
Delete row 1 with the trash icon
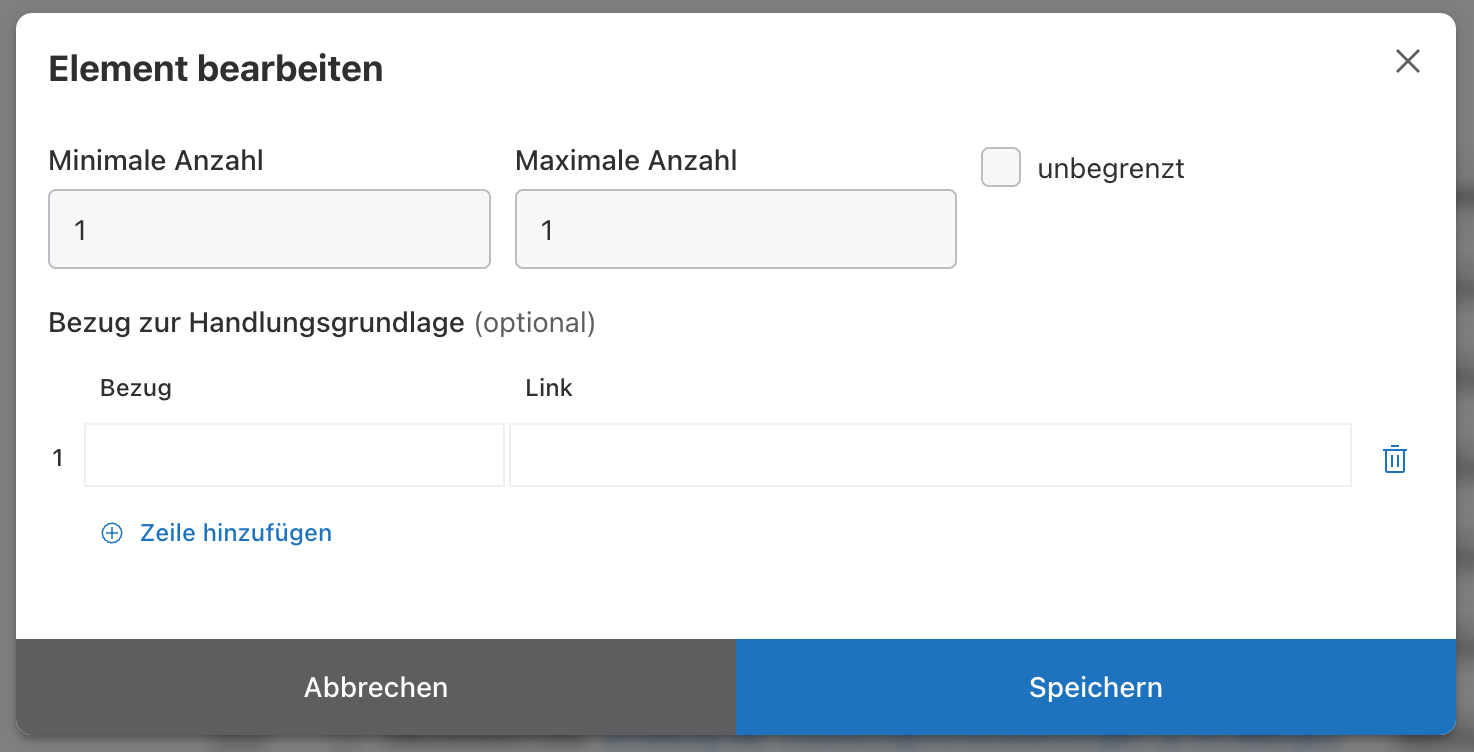pos(1394,459)
